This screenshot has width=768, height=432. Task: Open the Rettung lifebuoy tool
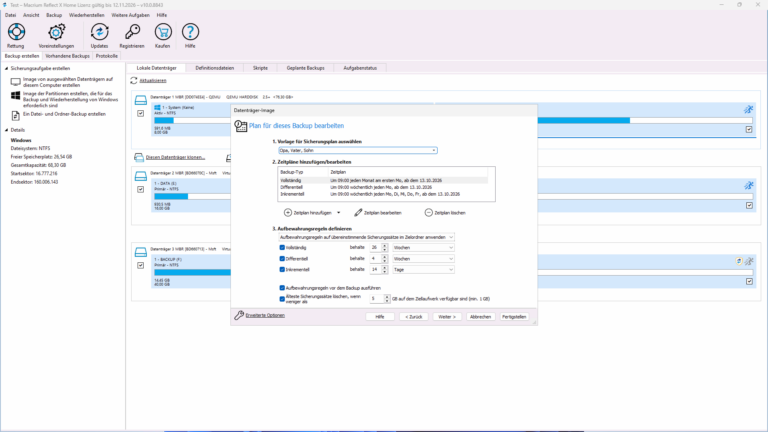coord(16,32)
